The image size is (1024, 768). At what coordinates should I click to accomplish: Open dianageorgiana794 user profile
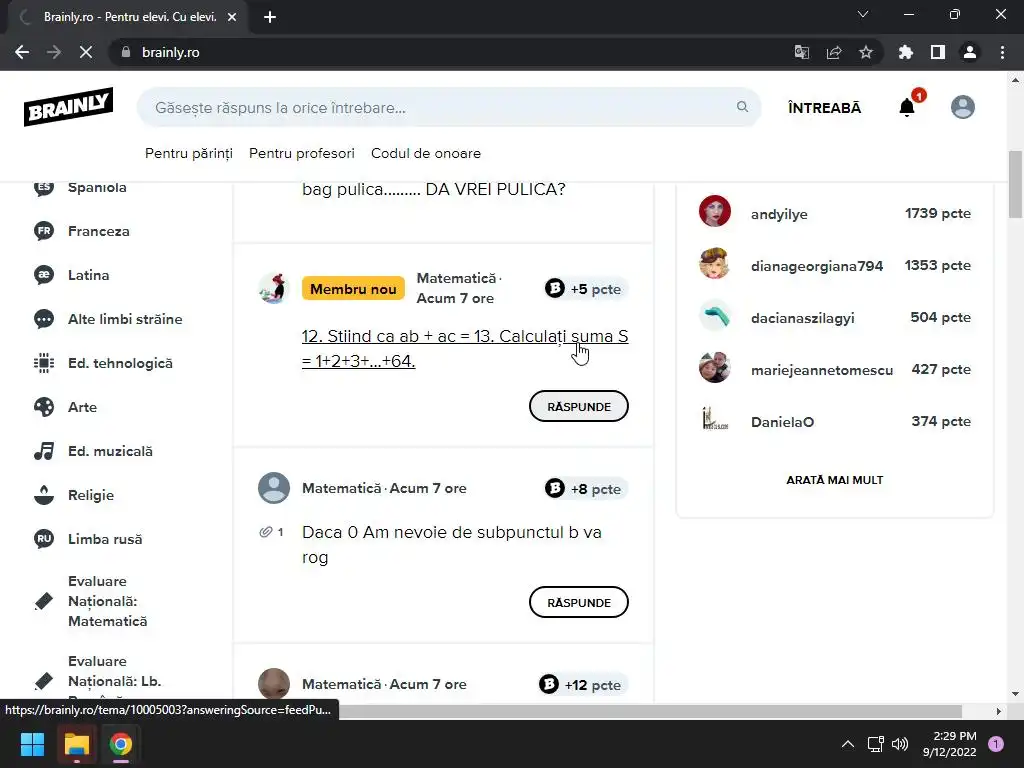817,266
